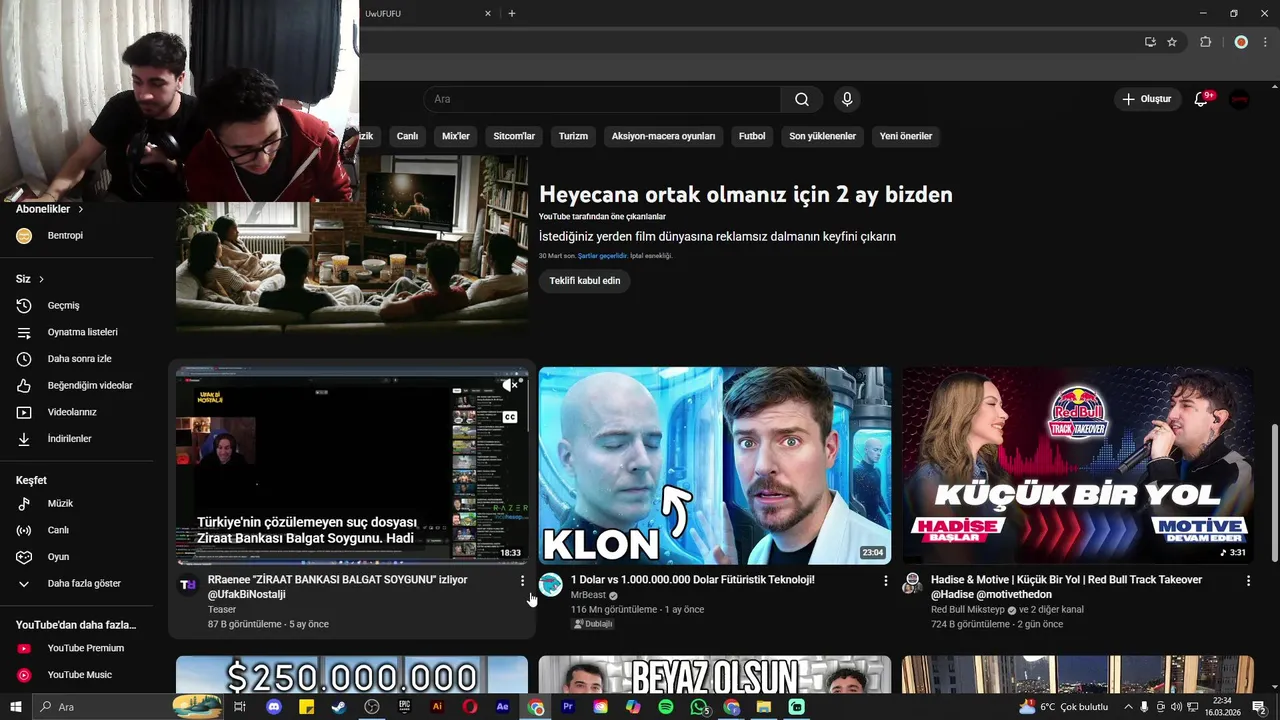Viewport: 1280px width, 720px height.
Task: Open the Küçük Bir Yol thumbnail
Action: click(x=1078, y=465)
